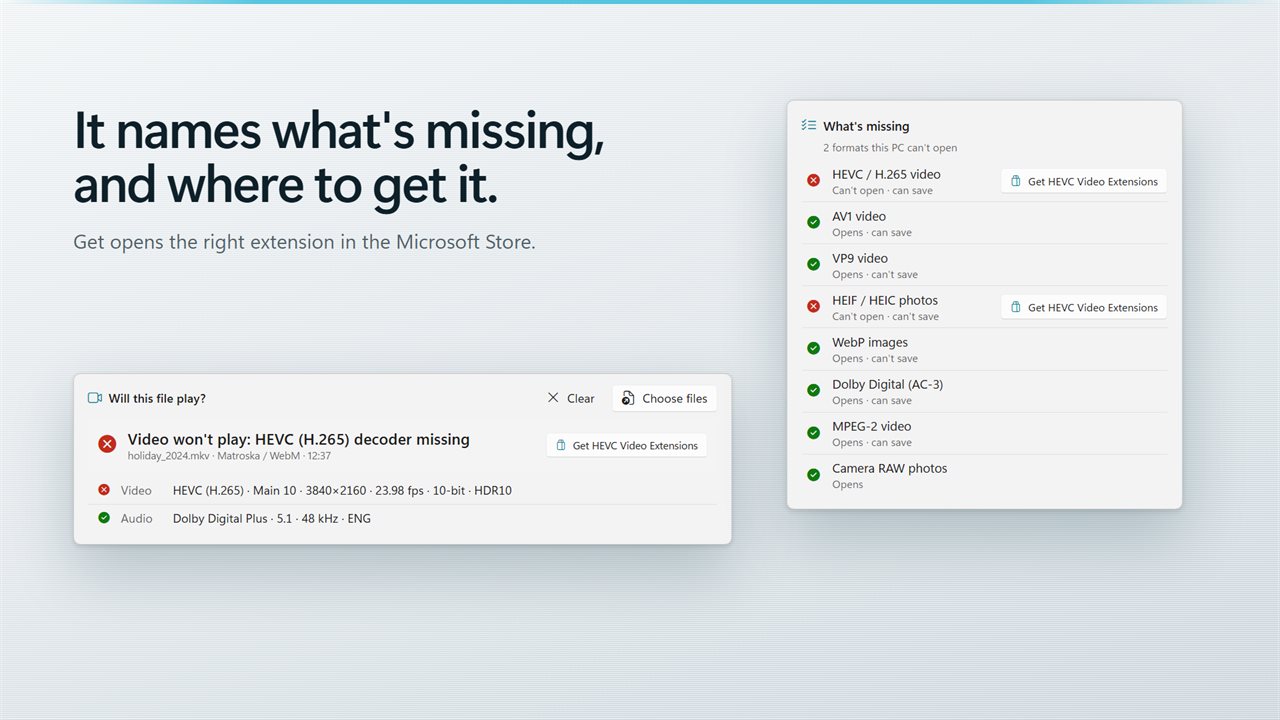The width and height of the screenshot is (1280, 720).
Task: Get HEVC Video Extensions for HEVC / H.265 video
Action: coord(1084,181)
